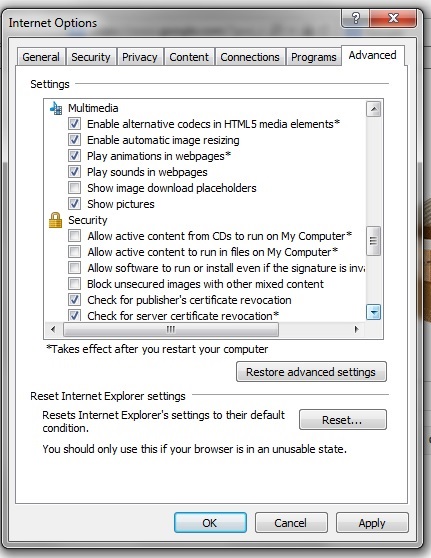Click the Reset... button
The width and height of the screenshot is (431, 558).
pyautogui.click(x=342, y=420)
